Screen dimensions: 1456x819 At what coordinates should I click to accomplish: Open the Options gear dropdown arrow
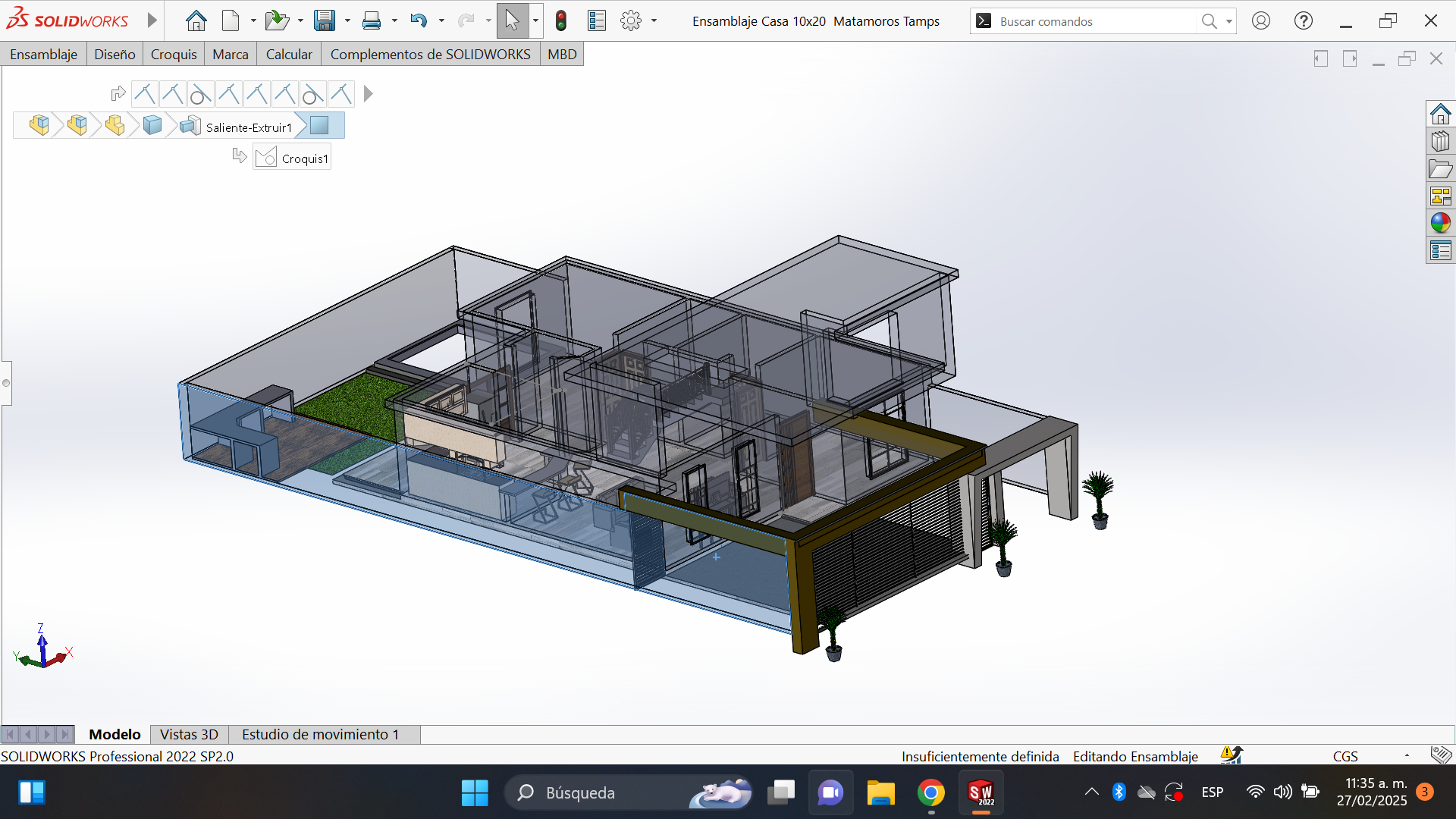[654, 21]
